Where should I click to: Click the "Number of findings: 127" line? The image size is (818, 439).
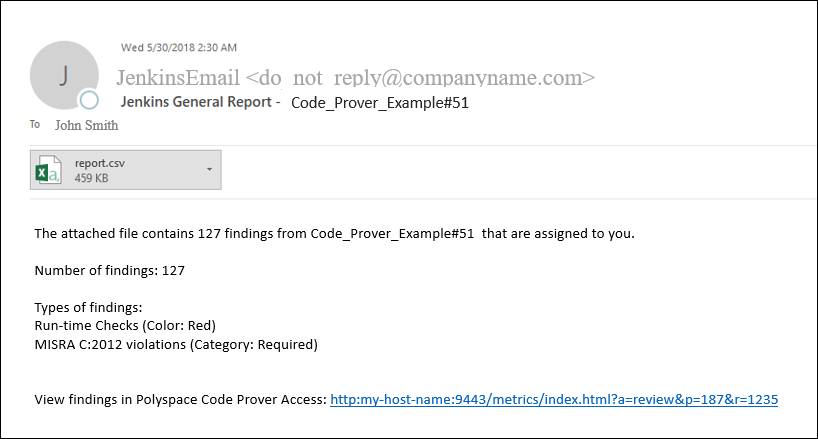[109, 270]
